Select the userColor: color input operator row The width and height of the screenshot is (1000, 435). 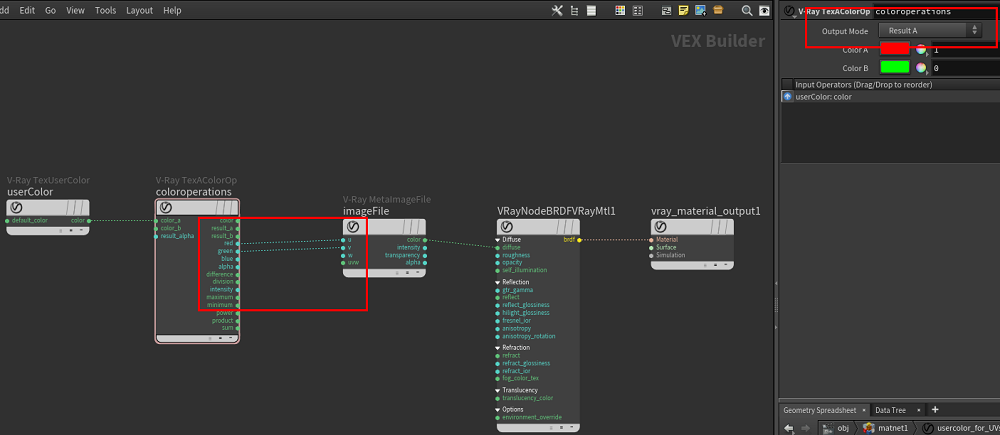(890, 97)
